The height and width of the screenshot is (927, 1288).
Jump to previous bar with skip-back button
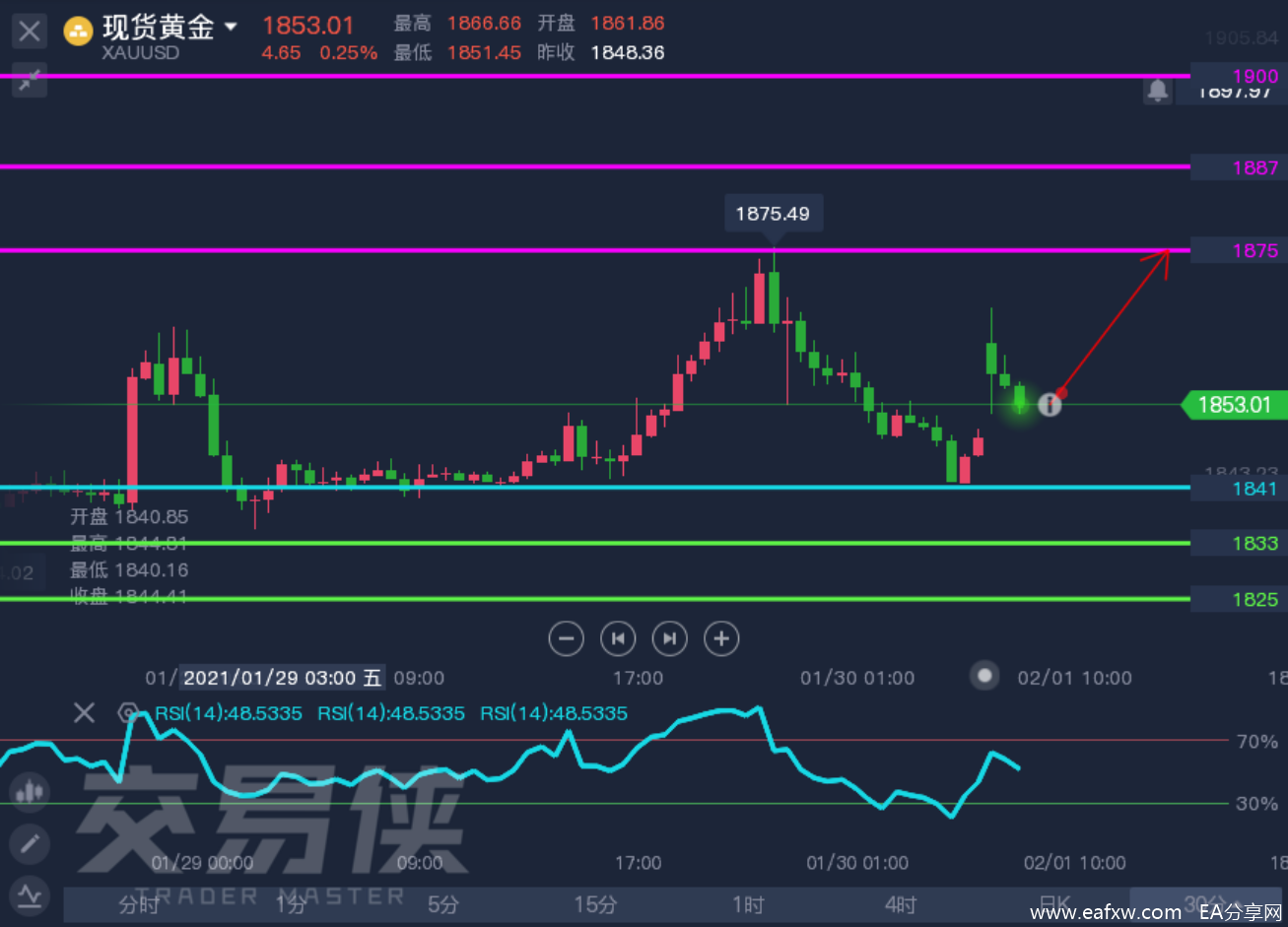tap(618, 638)
